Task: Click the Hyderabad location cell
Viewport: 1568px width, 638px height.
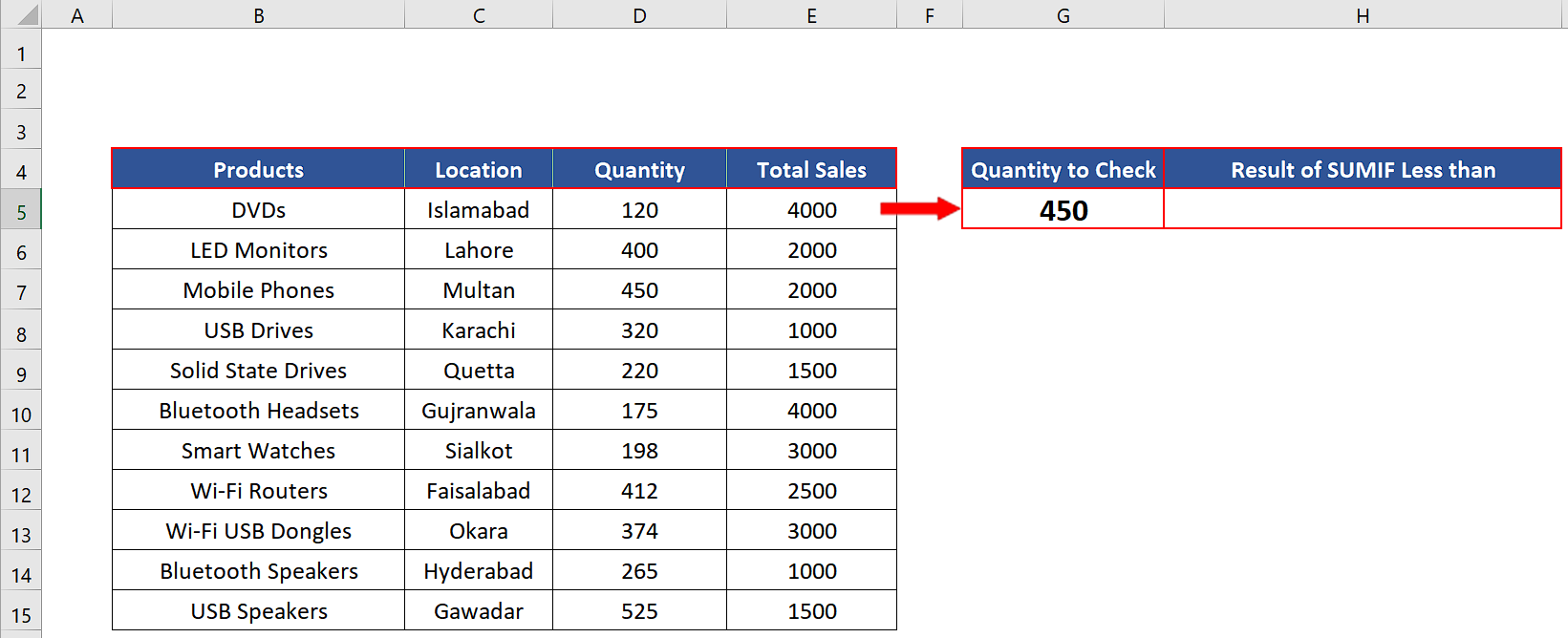Action: [479, 570]
